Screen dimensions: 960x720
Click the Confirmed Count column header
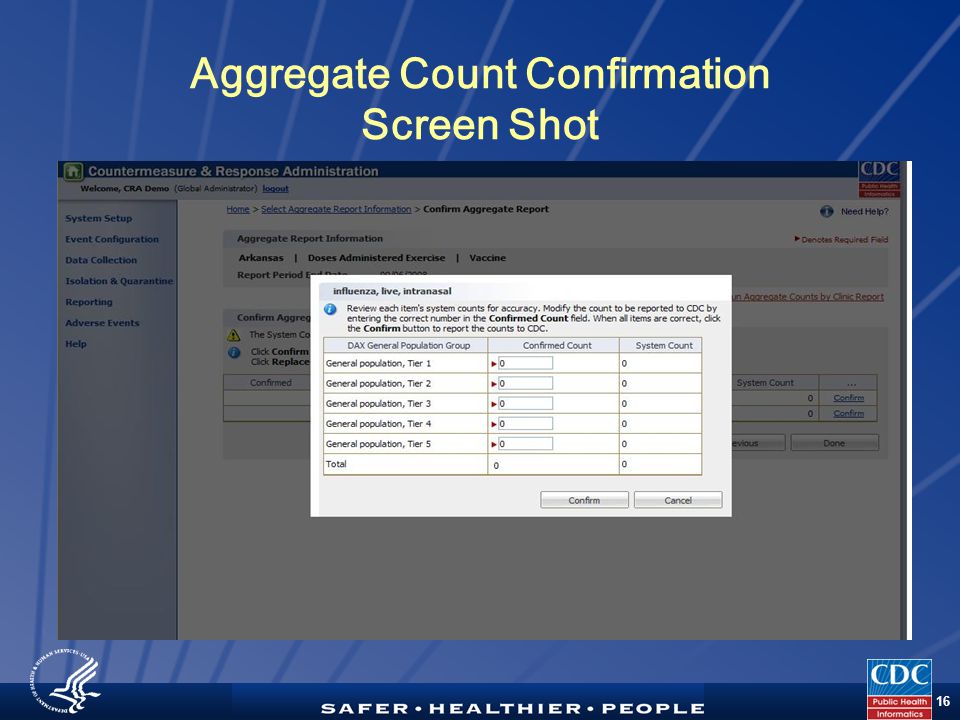click(557, 345)
